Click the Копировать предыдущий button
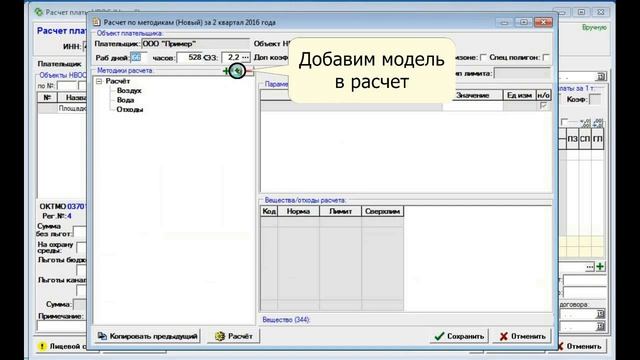 [147, 336]
